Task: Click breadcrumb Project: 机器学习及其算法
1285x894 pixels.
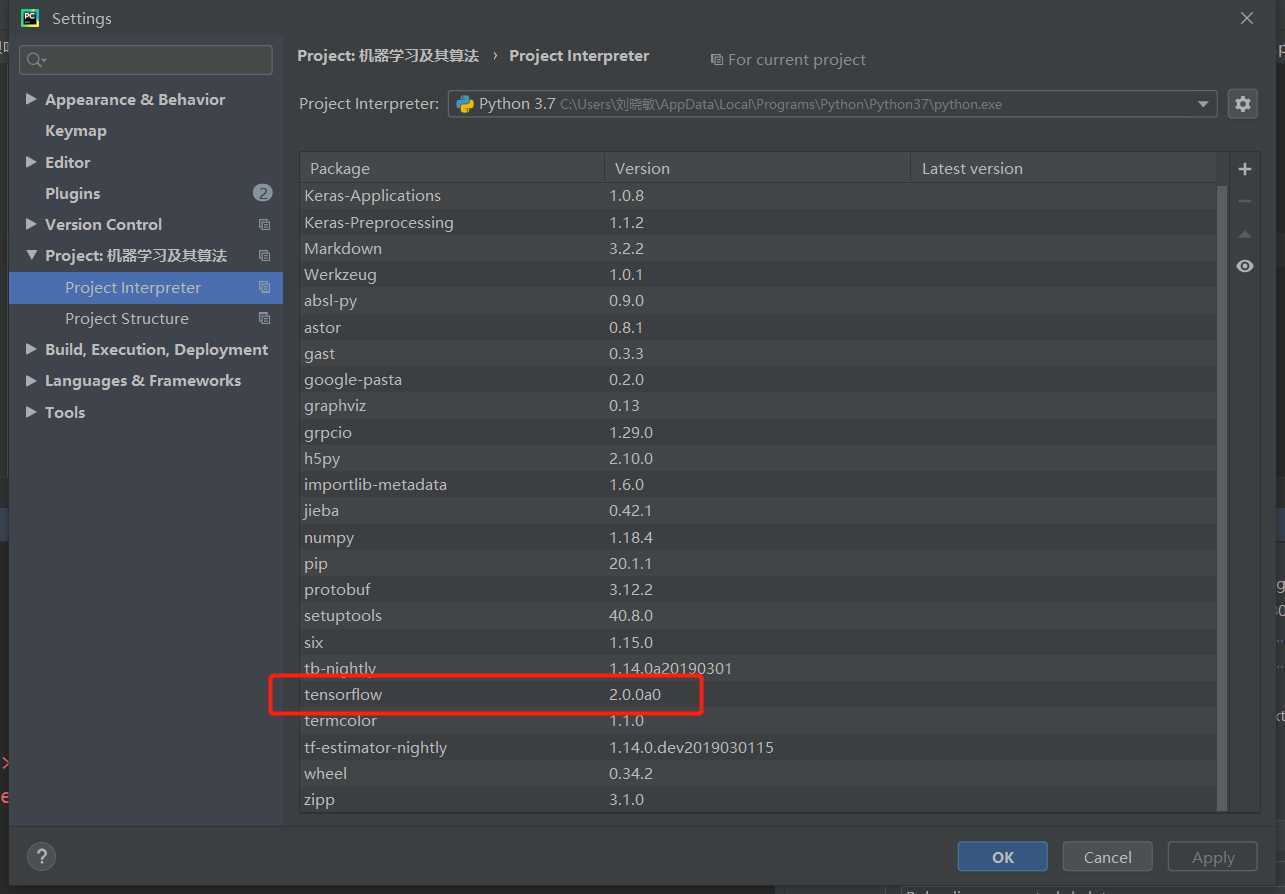Action: (388, 56)
